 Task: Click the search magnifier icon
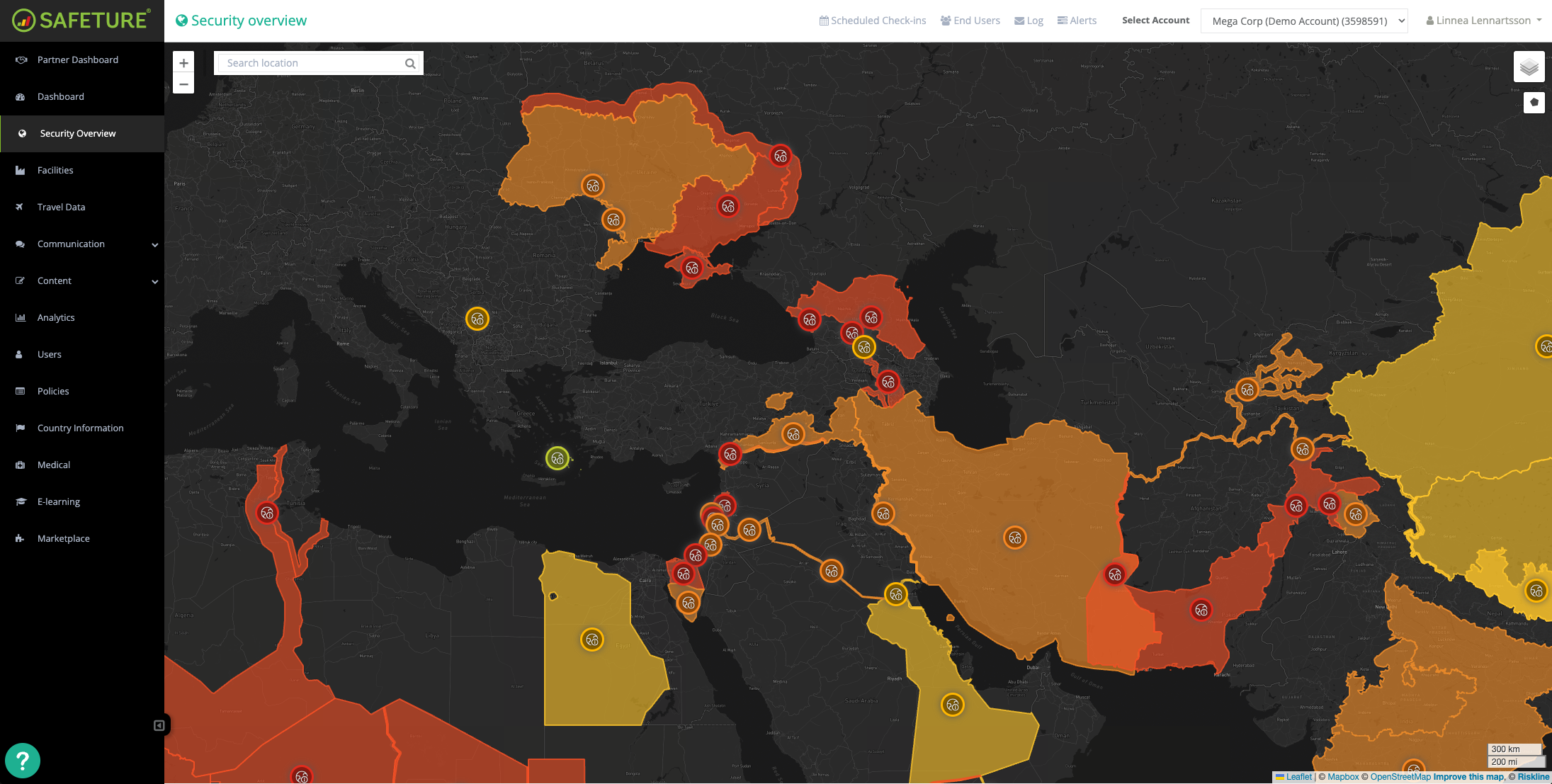pyautogui.click(x=409, y=64)
